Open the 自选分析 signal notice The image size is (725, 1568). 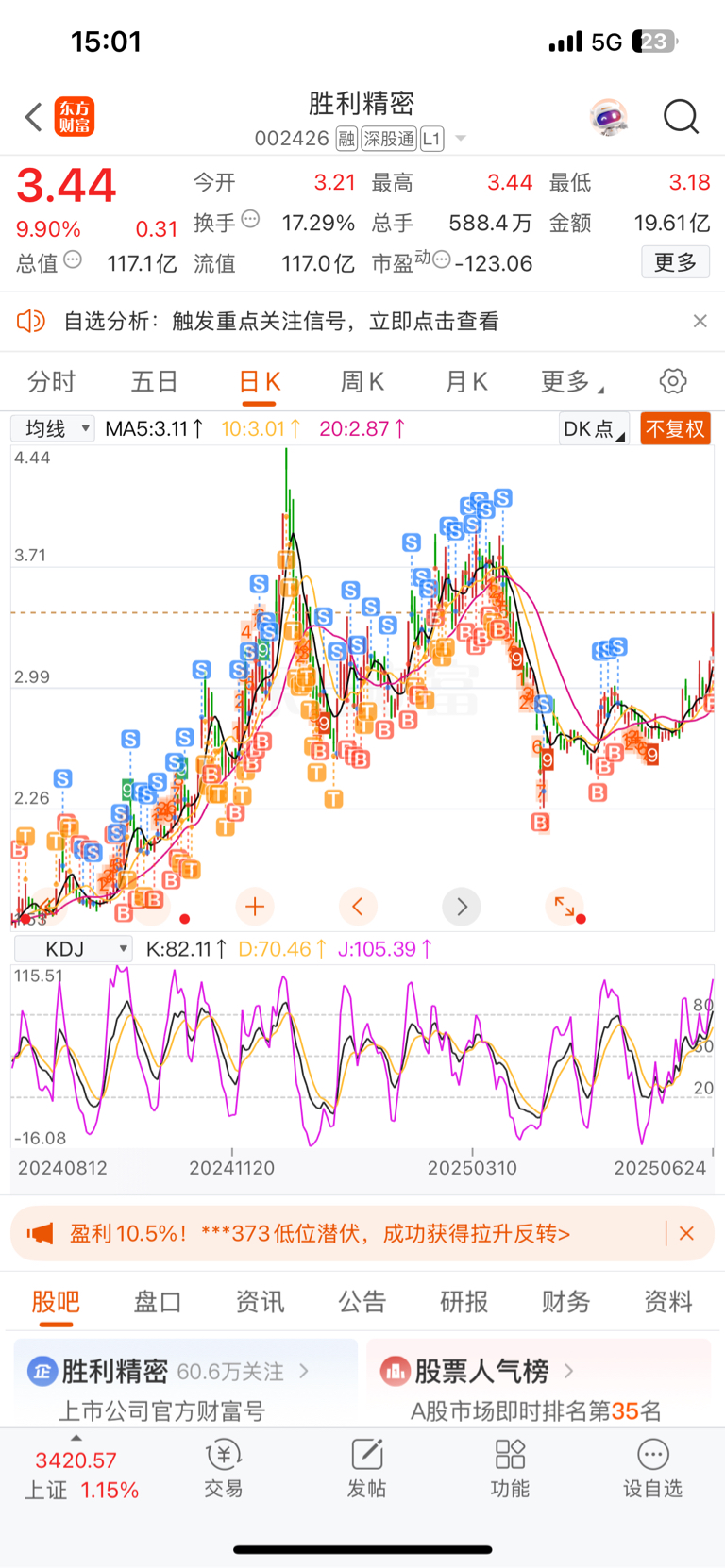[x=281, y=322]
